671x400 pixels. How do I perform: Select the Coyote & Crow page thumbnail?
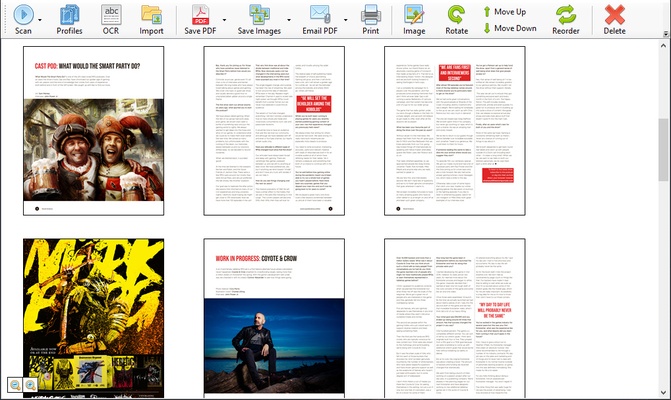tap(273, 318)
